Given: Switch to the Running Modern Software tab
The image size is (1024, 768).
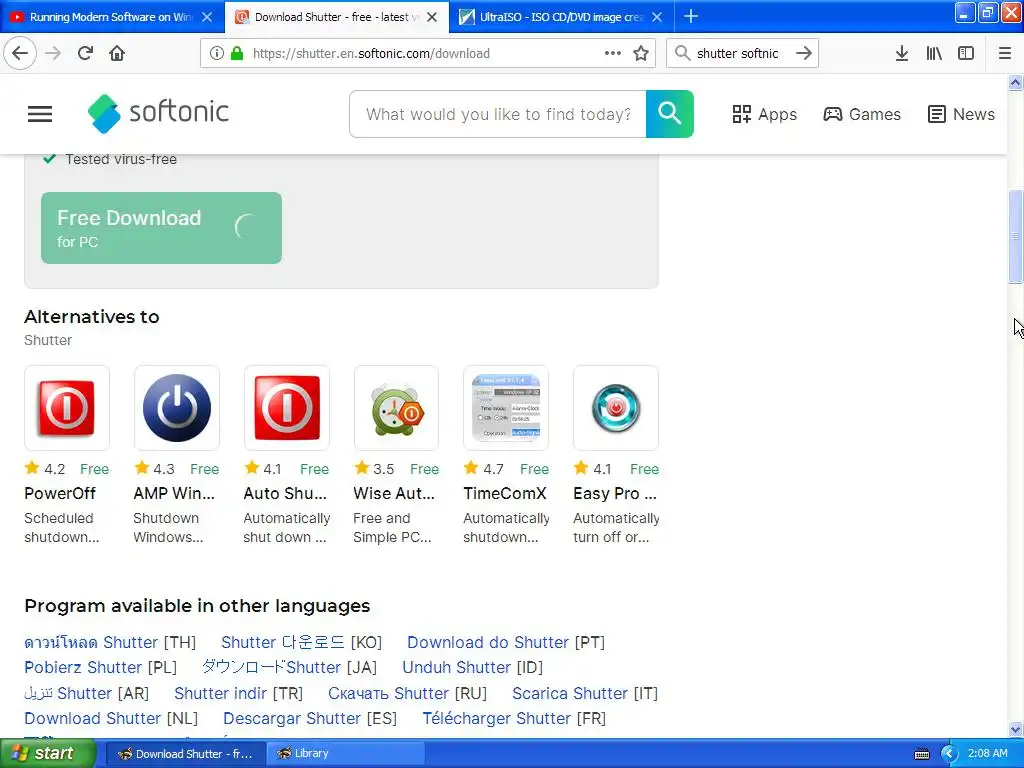Looking at the screenshot, I should 112,17.
